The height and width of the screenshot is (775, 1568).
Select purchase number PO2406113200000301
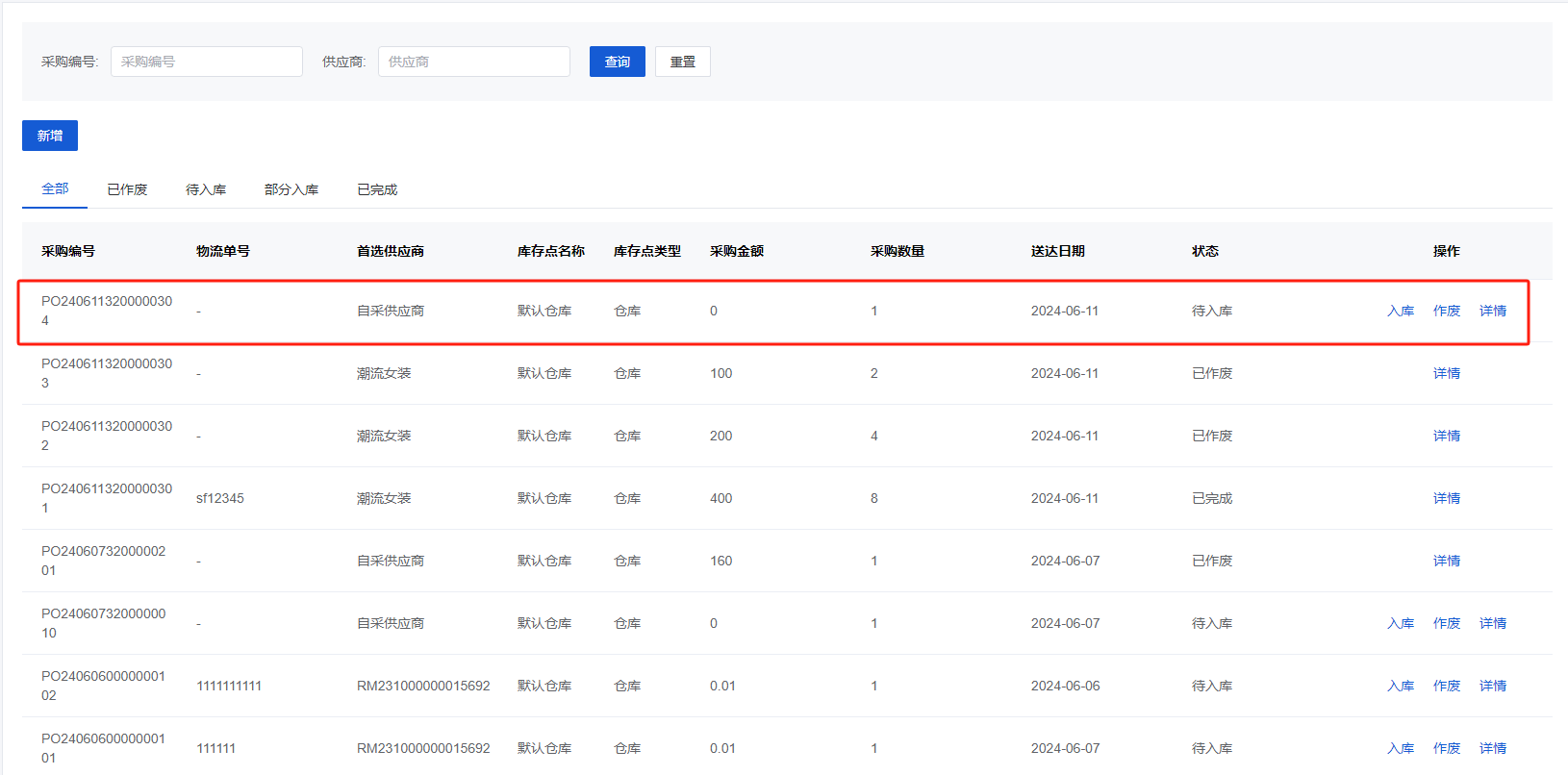pos(107,498)
